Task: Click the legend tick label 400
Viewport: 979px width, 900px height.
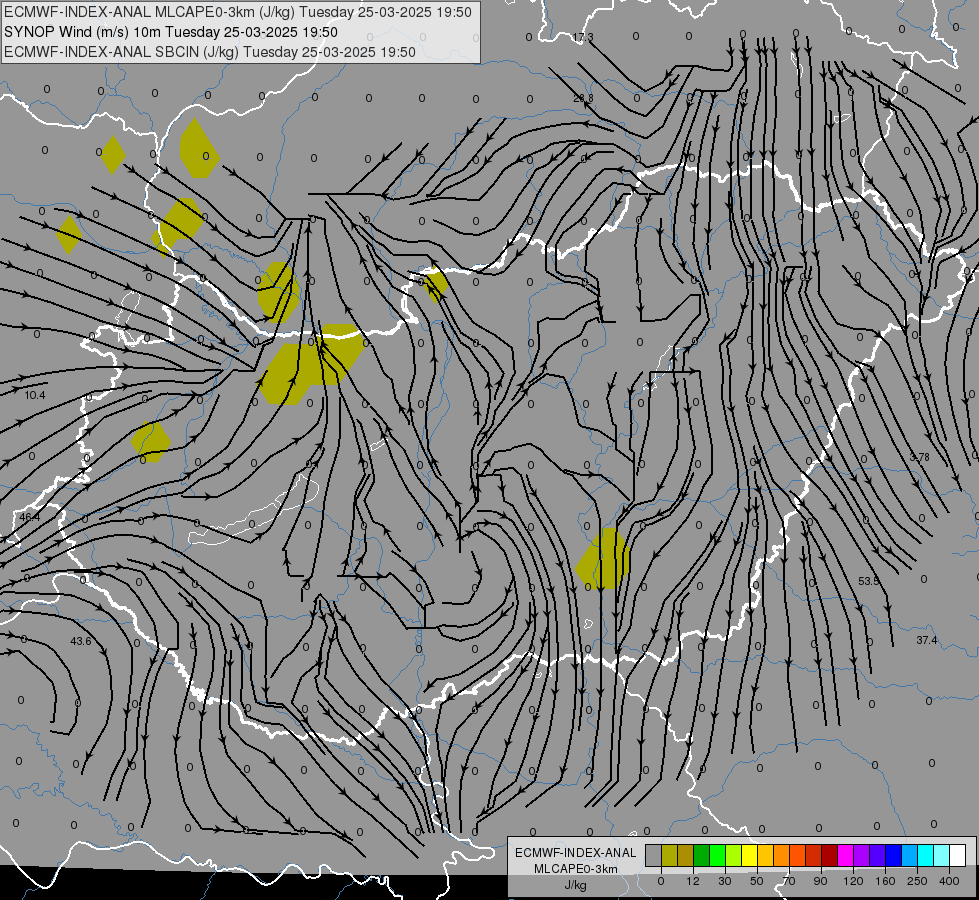Action: click(x=949, y=881)
